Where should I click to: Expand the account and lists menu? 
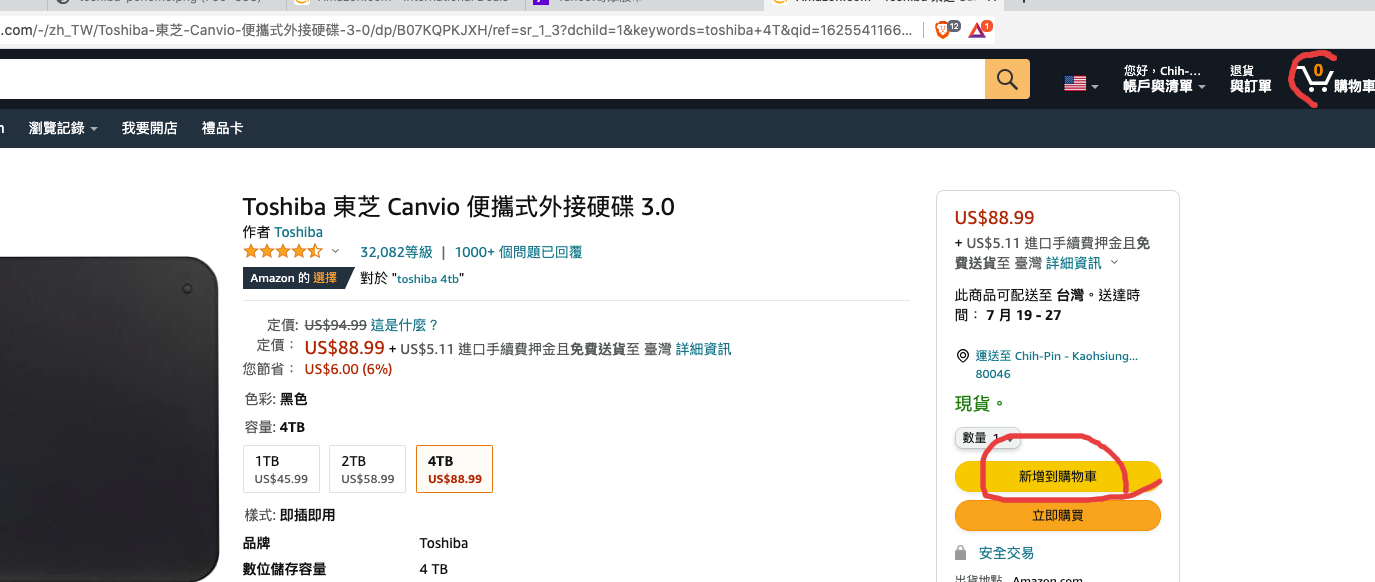(x=1164, y=79)
